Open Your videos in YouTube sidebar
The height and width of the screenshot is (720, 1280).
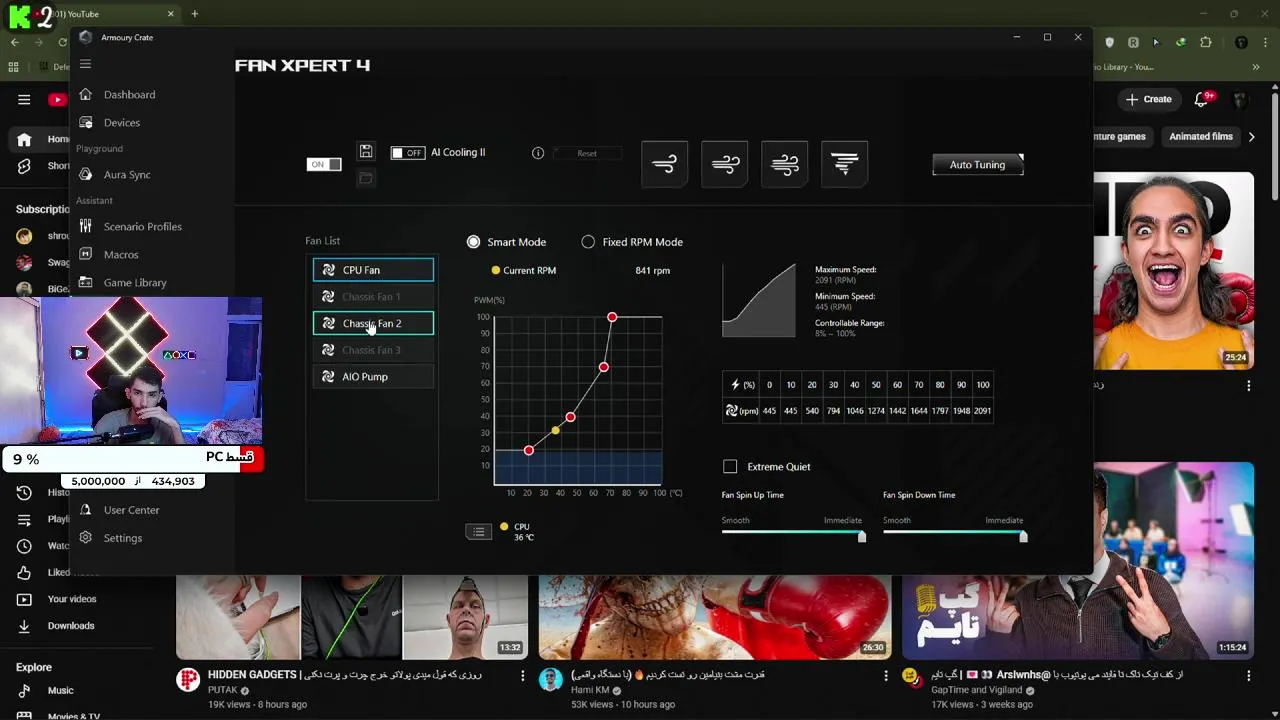click(x=72, y=599)
